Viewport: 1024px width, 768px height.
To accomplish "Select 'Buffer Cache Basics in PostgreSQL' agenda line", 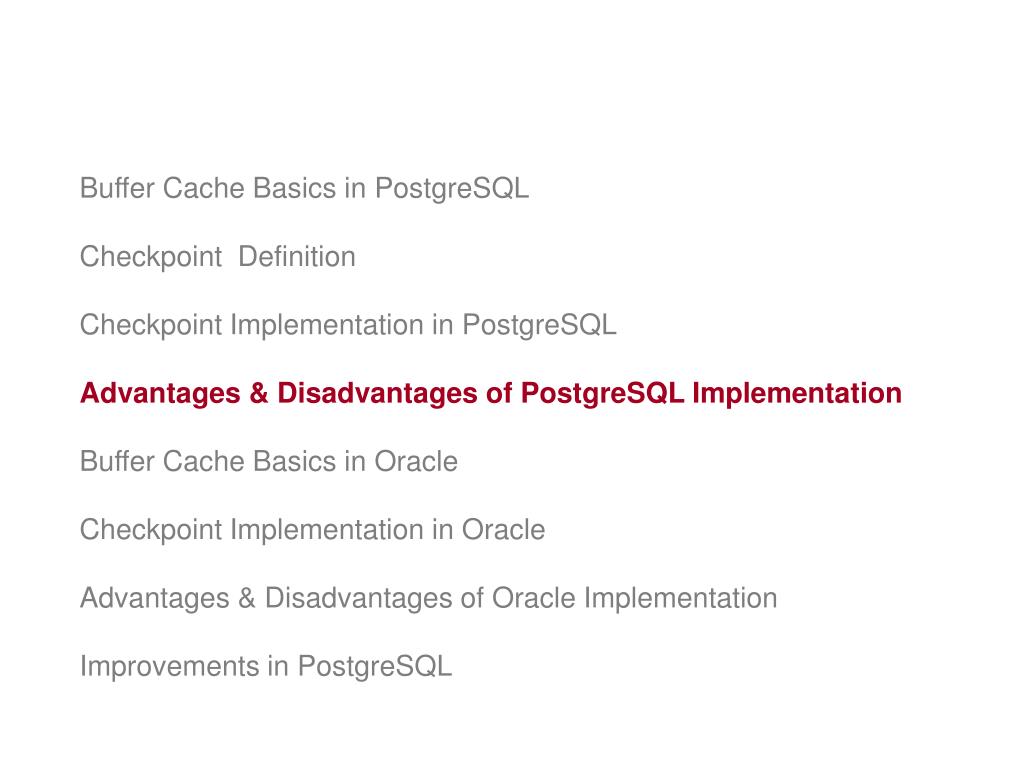I will point(304,189).
